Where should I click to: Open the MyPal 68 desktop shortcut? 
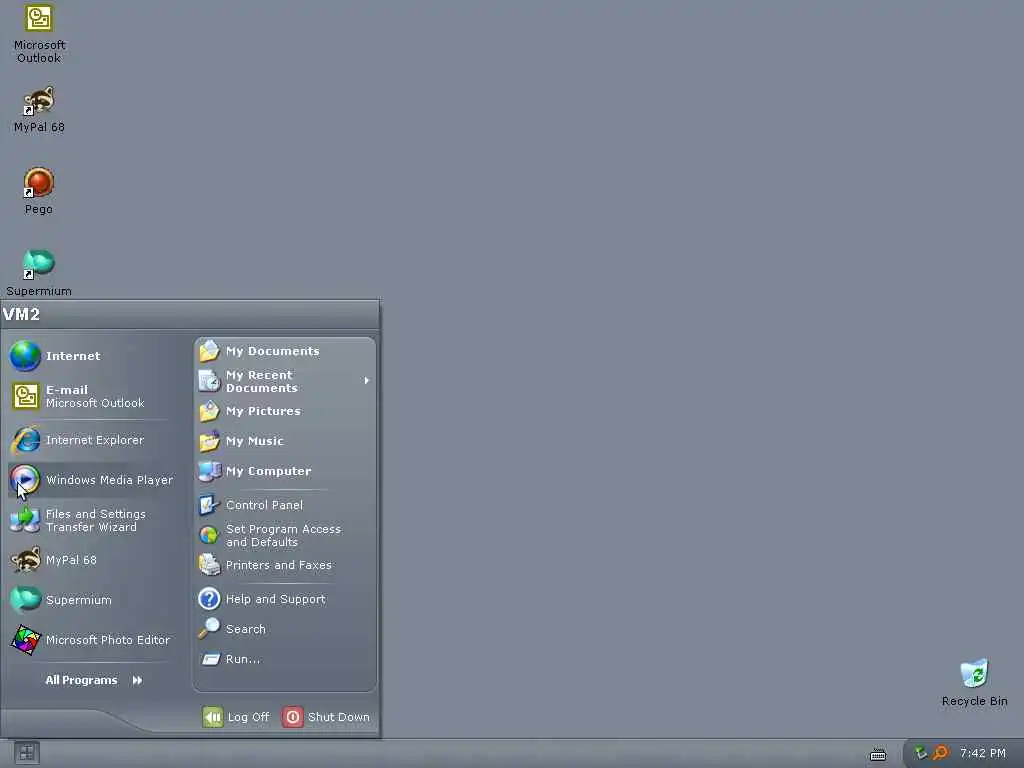click(39, 110)
